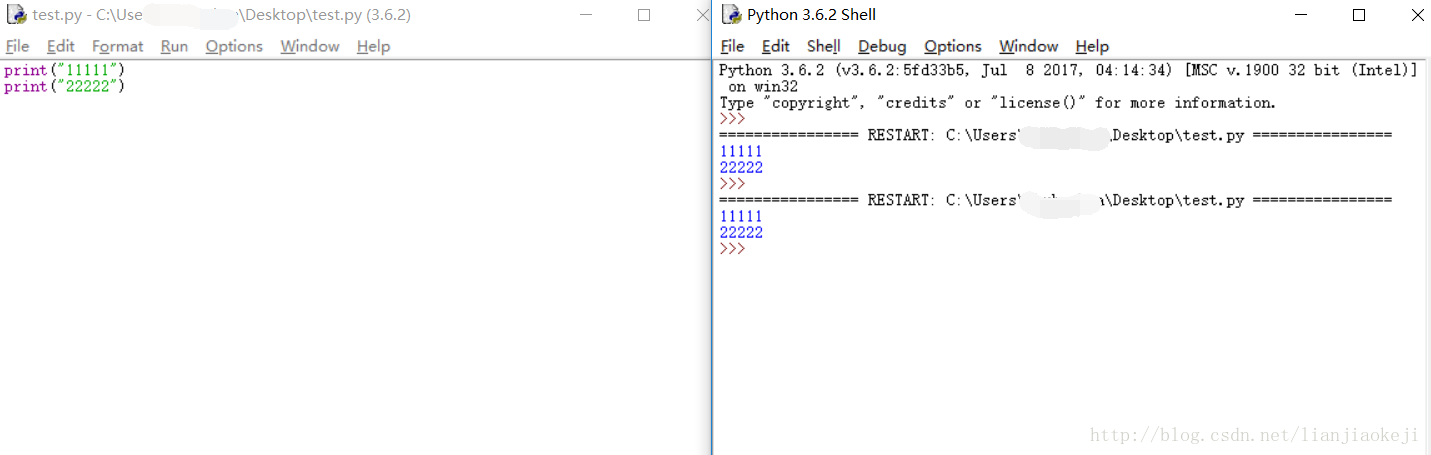
Task: Click on print("22222") code line
Action: click(64, 87)
